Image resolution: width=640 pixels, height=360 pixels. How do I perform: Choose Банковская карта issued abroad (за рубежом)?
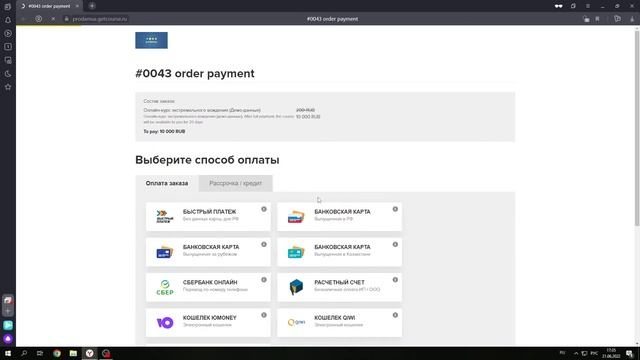click(208, 252)
